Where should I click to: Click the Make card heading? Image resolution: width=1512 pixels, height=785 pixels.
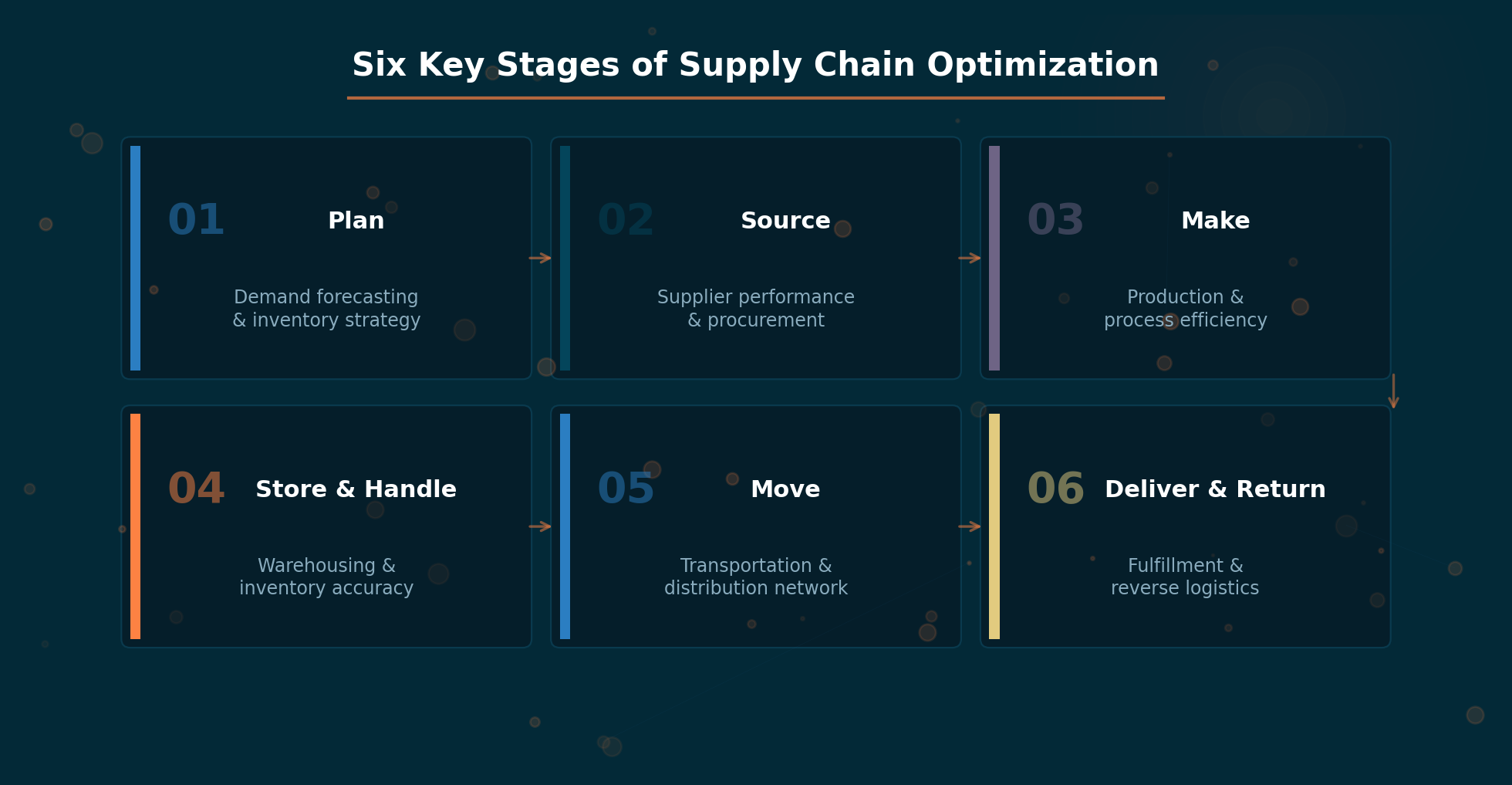[1215, 221]
